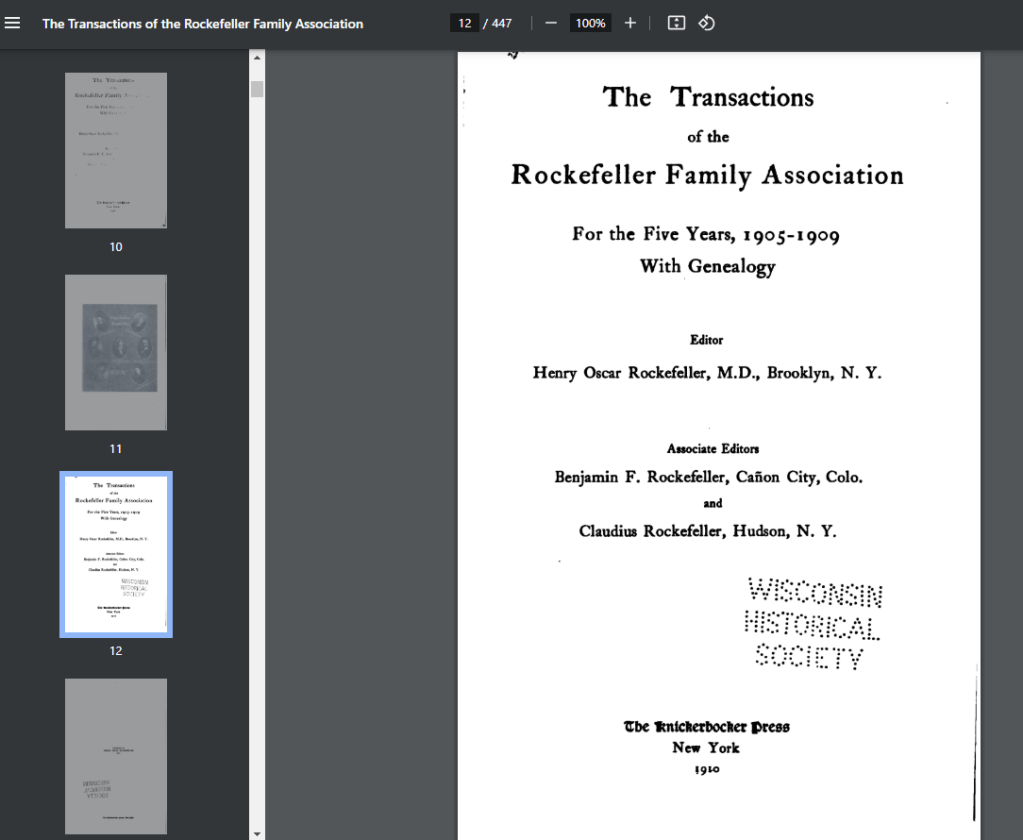Screen dimensions: 1023x840
Task: Click the page number field showing 12
Action: point(465,23)
